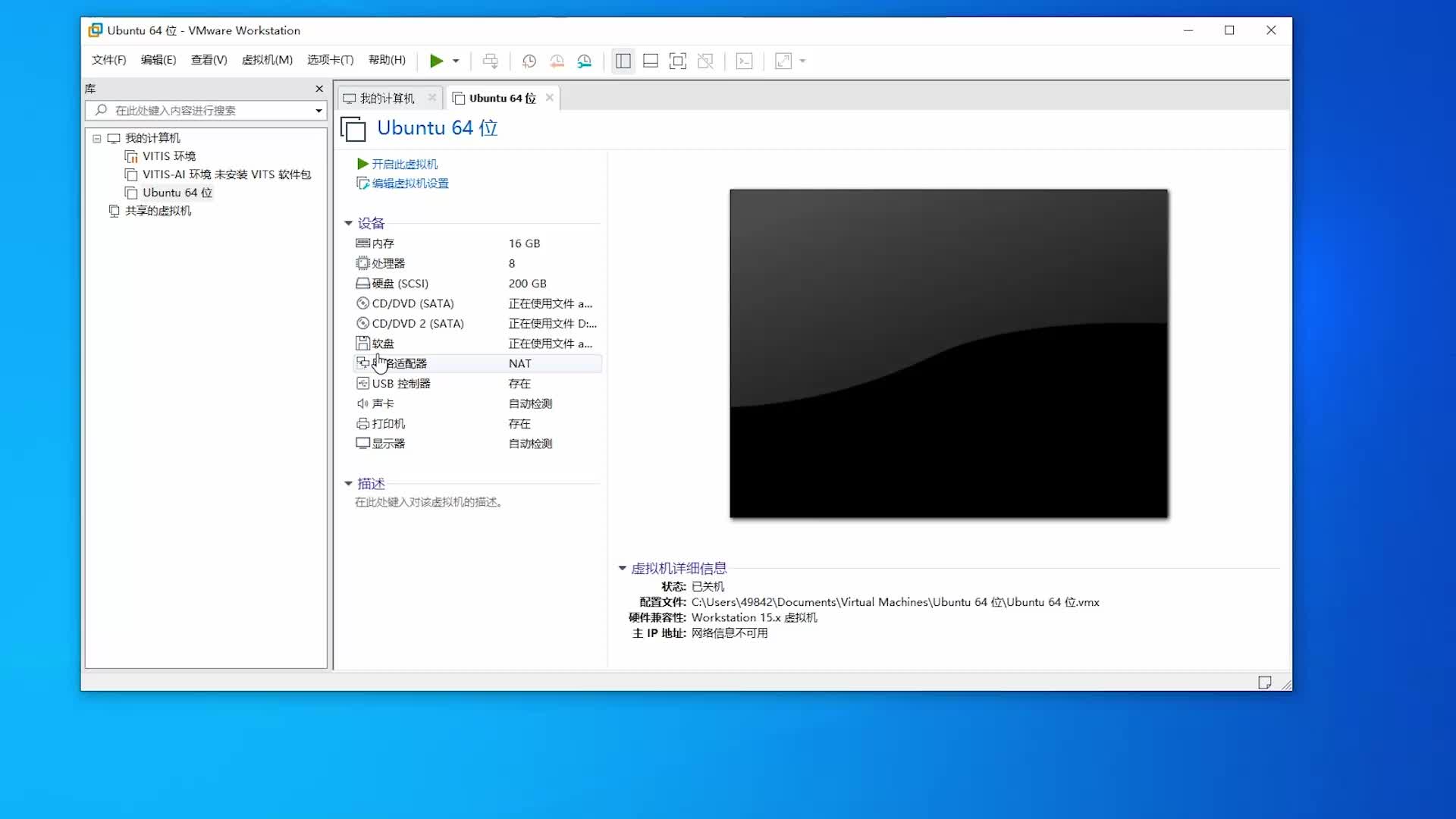Open the 文件(F) menu

(108, 60)
